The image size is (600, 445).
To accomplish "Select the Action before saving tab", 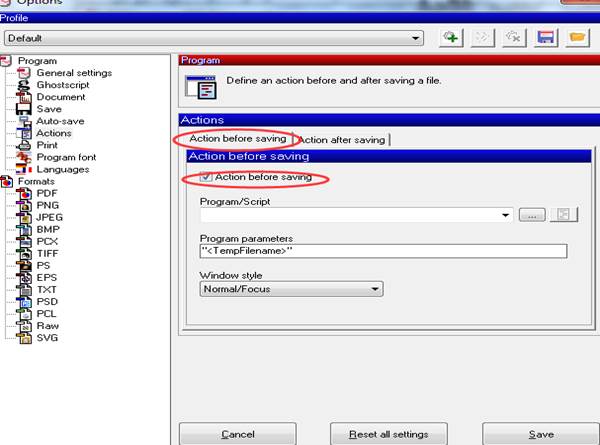I will pyautogui.click(x=238, y=139).
